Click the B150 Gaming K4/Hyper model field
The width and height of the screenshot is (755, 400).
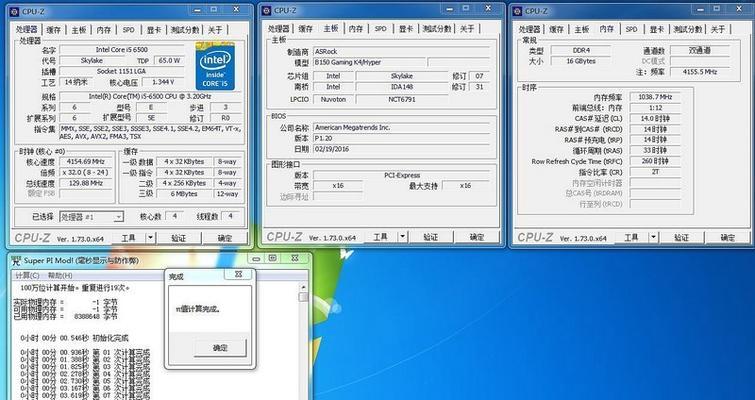coord(369,63)
